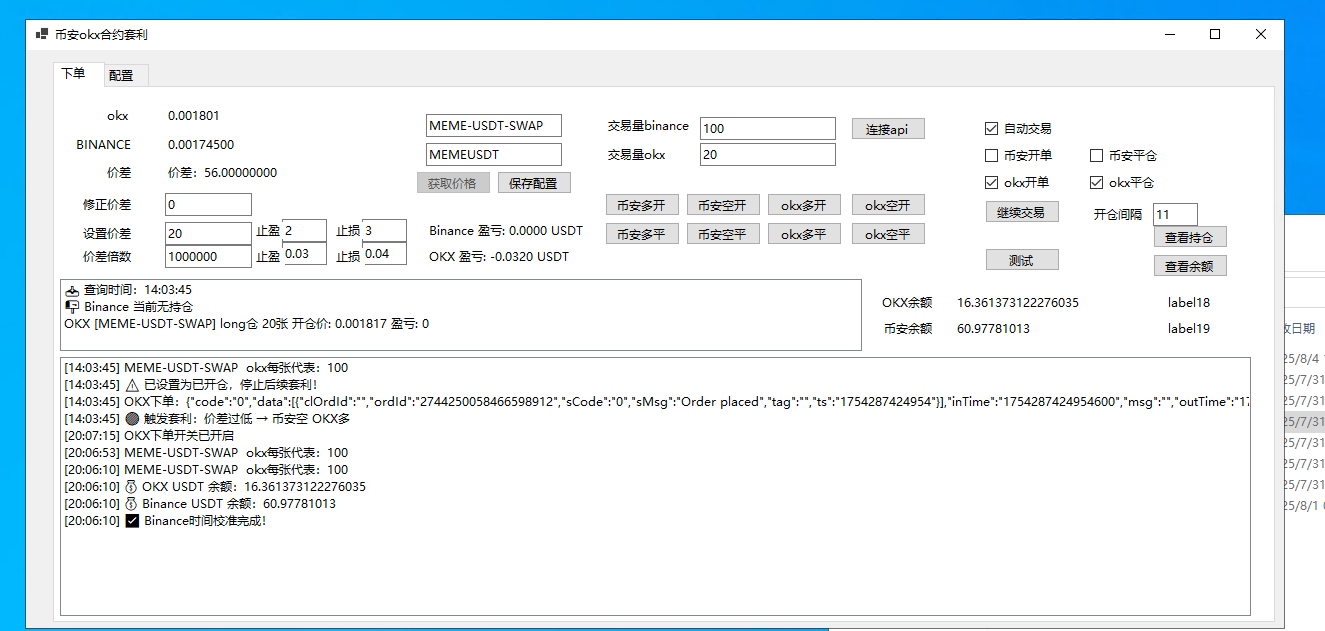Click the okx price value 0.001801
The image size is (1325, 631).
194,116
